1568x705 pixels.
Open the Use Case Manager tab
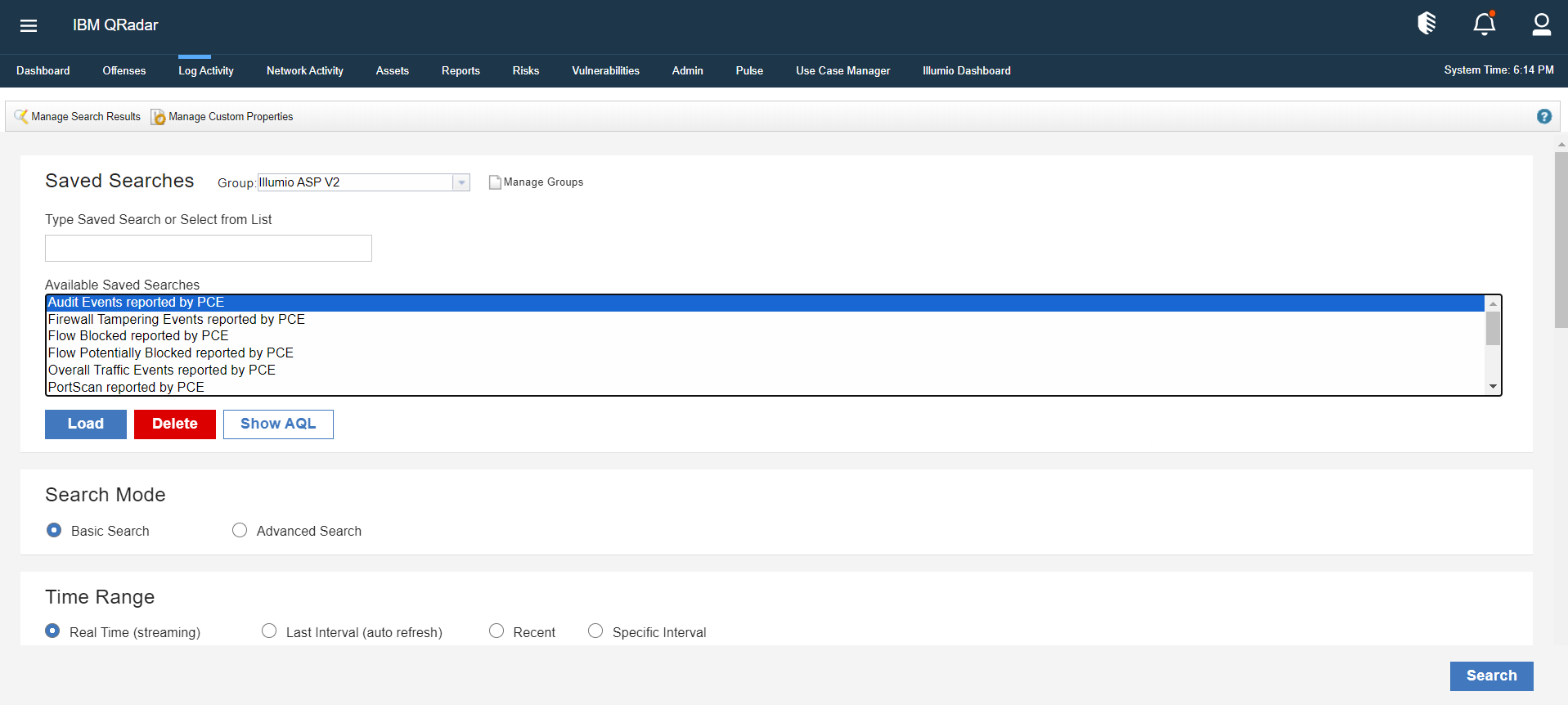click(843, 71)
